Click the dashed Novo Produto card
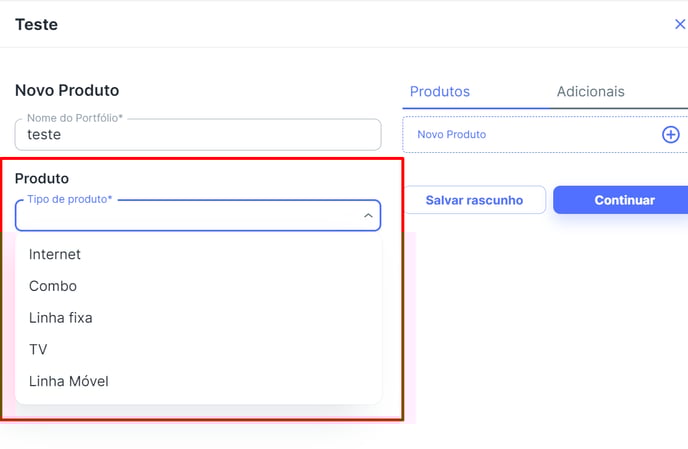 point(545,134)
